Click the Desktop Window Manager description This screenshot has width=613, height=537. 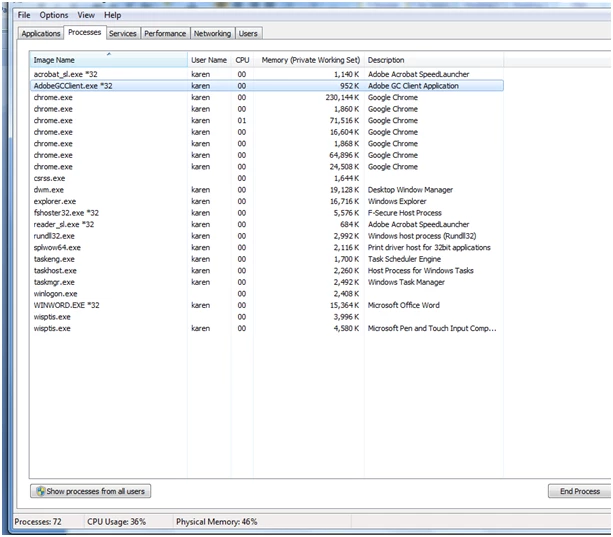(x=410, y=190)
